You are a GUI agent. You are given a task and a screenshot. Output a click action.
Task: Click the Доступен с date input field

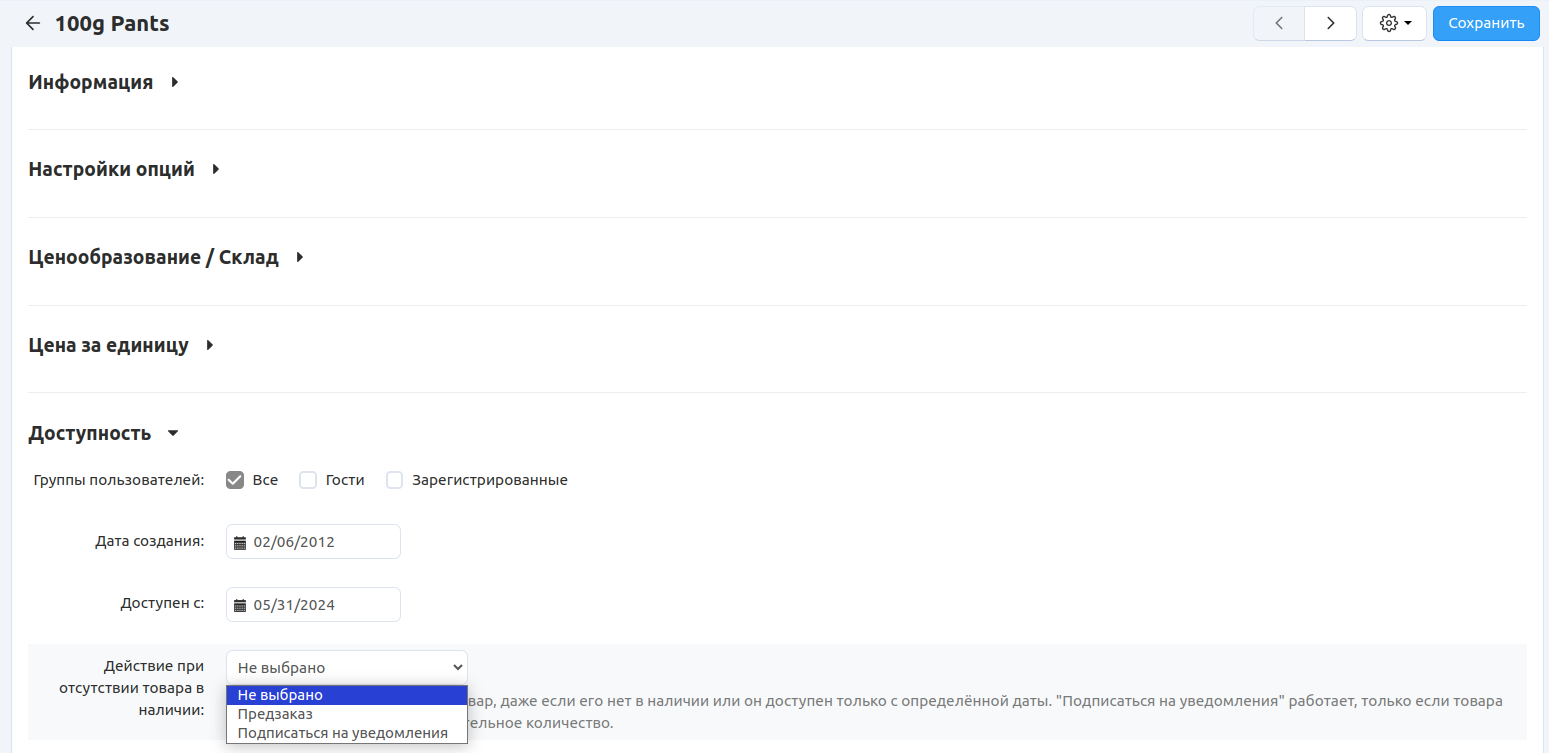(x=322, y=606)
